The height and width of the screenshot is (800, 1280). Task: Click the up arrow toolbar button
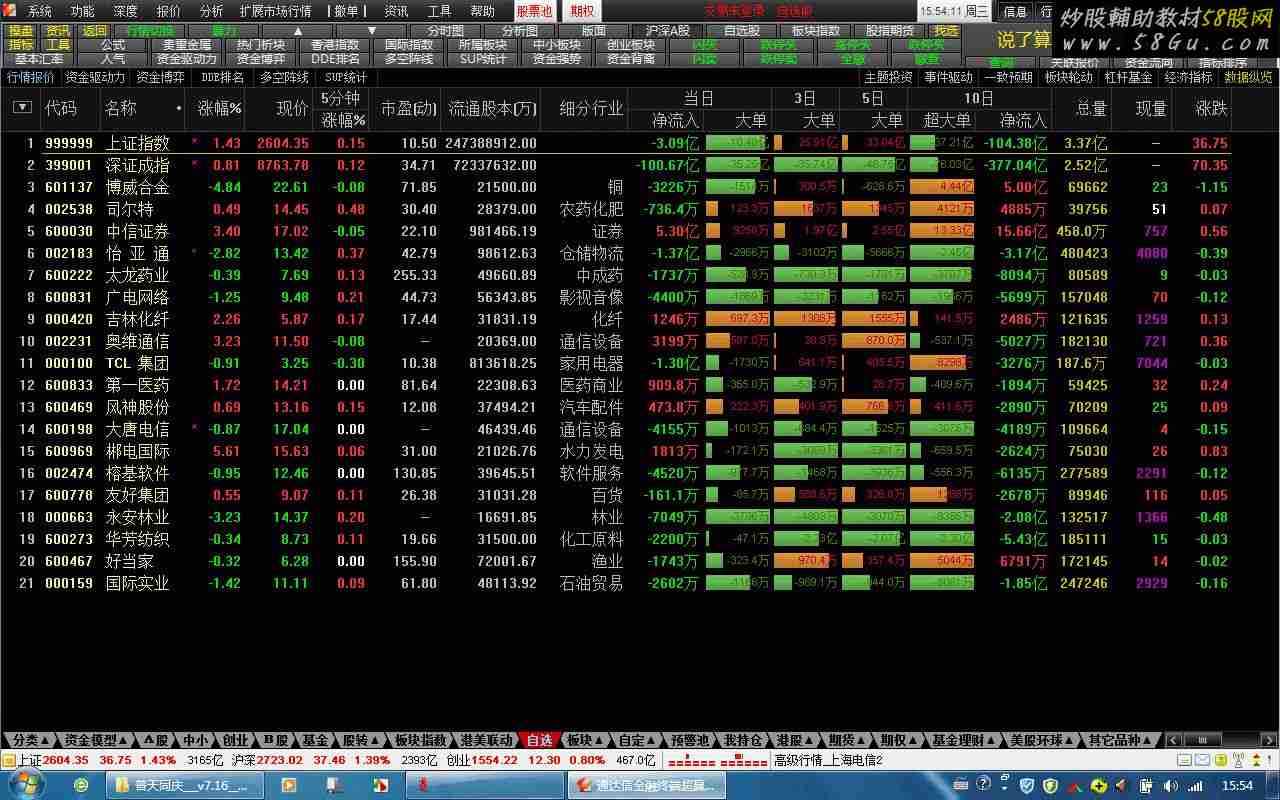pos(298,31)
